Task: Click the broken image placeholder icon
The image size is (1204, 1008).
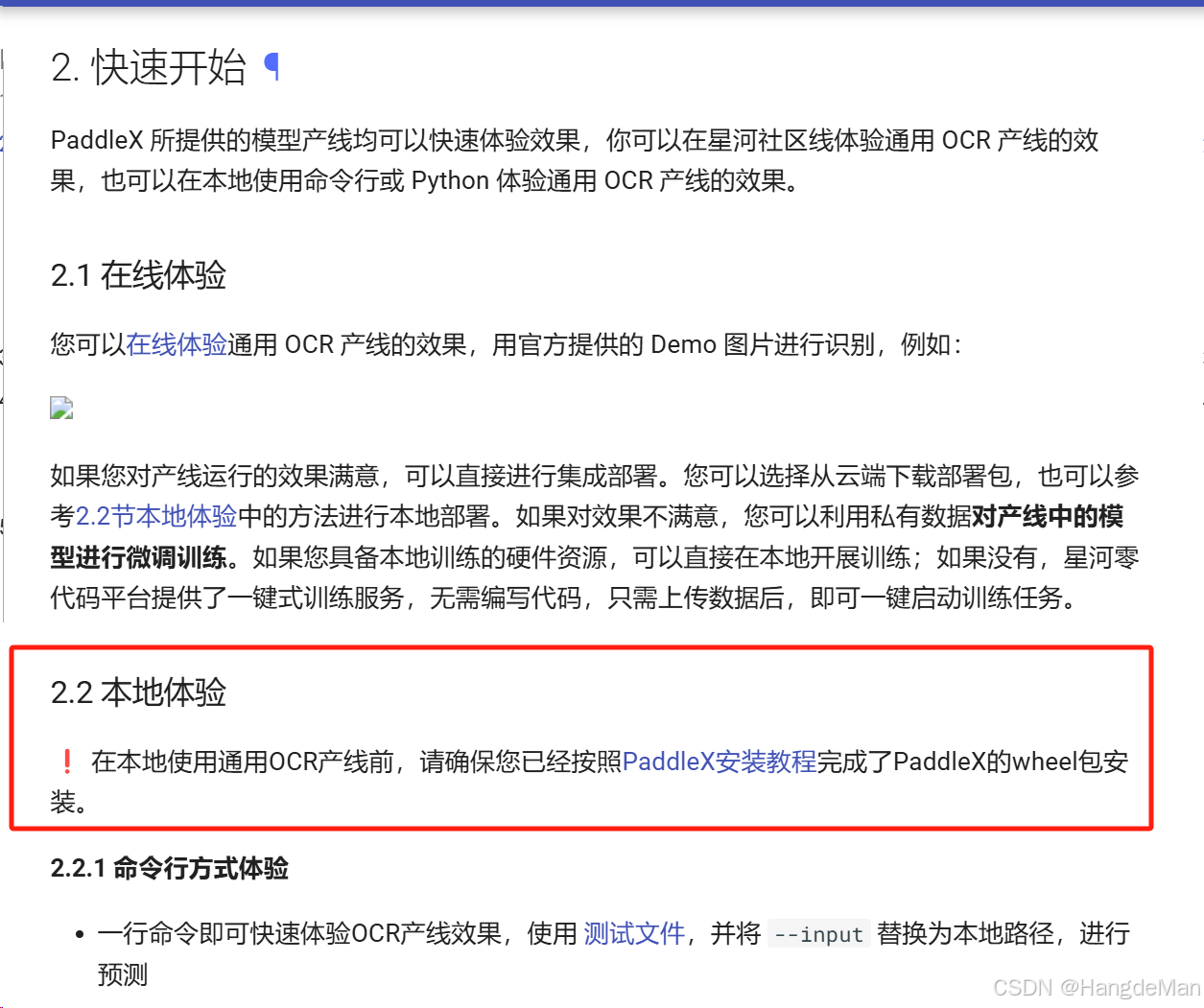Action: pyautogui.click(x=61, y=408)
